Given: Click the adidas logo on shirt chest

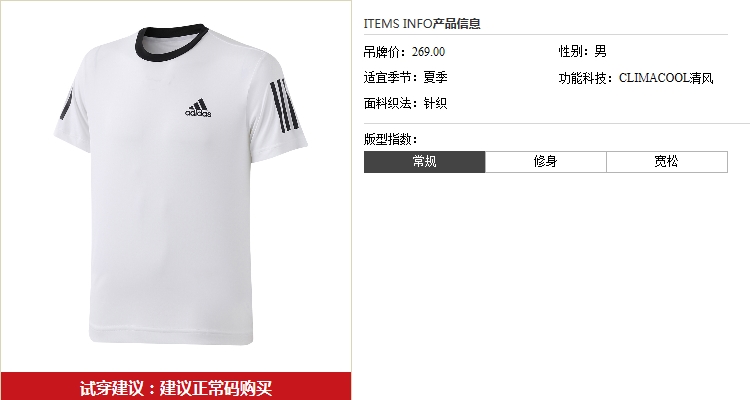Looking at the screenshot, I should [x=198, y=108].
